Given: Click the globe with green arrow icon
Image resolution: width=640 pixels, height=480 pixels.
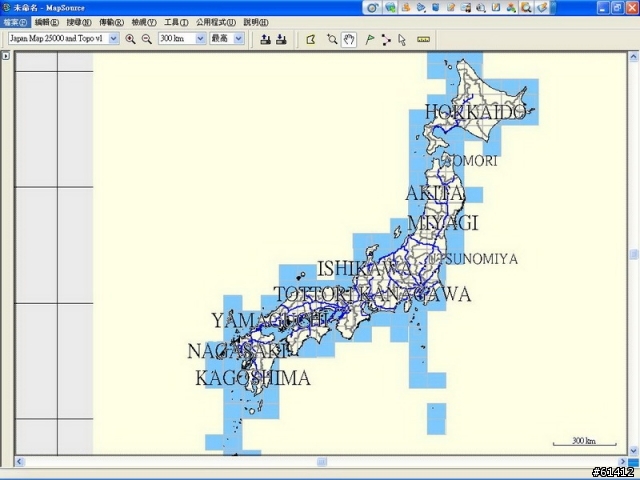Looking at the screenshot, I should 390,7.
